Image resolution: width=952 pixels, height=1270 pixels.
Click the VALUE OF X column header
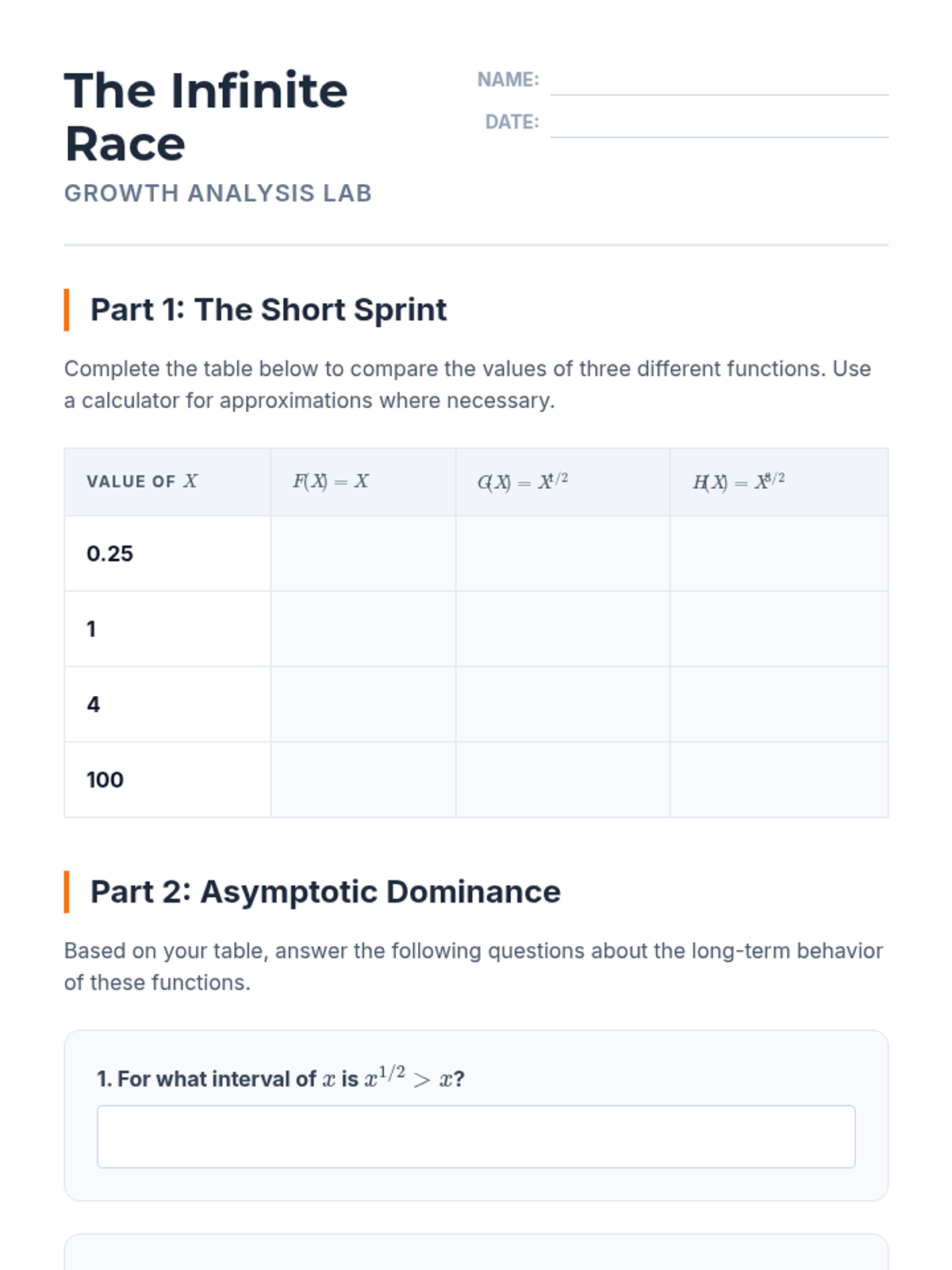[x=143, y=482]
